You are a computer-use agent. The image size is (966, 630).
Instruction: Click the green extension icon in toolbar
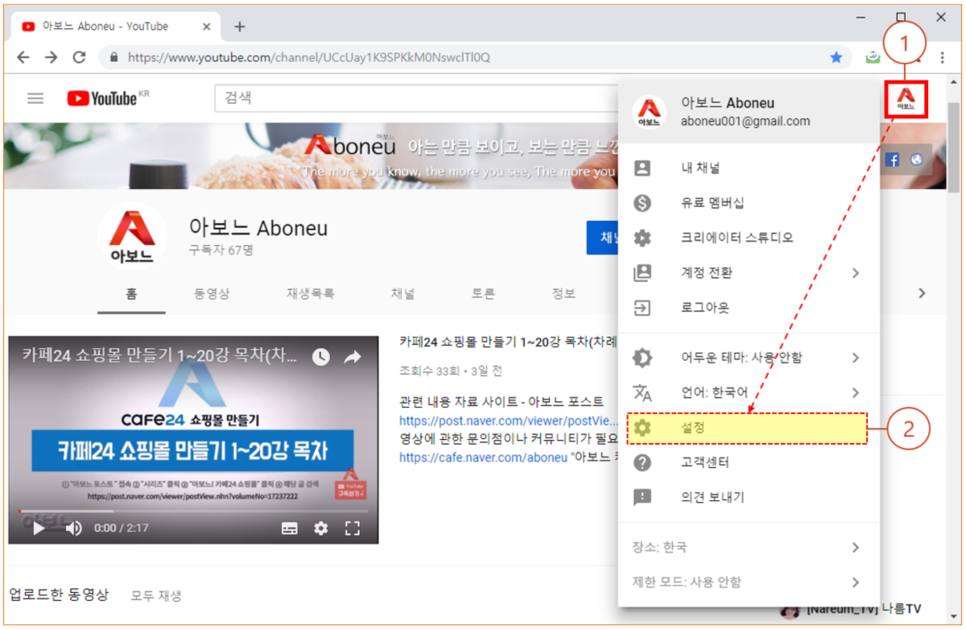click(x=872, y=57)
